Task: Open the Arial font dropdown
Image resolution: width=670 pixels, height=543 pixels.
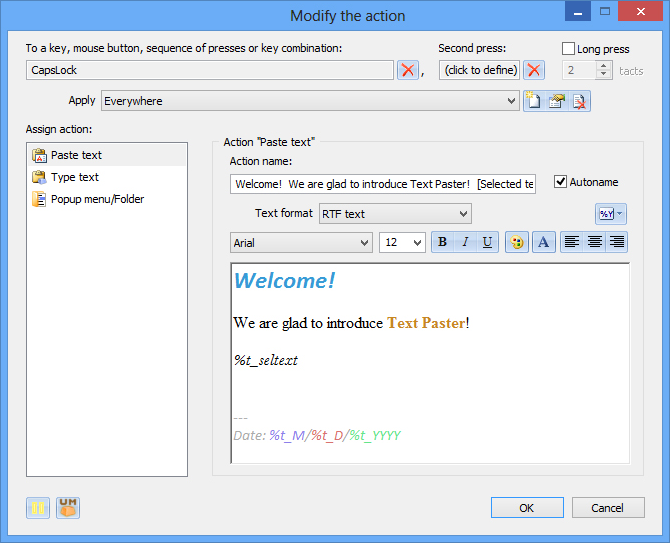Action: (x=301, y=243)
